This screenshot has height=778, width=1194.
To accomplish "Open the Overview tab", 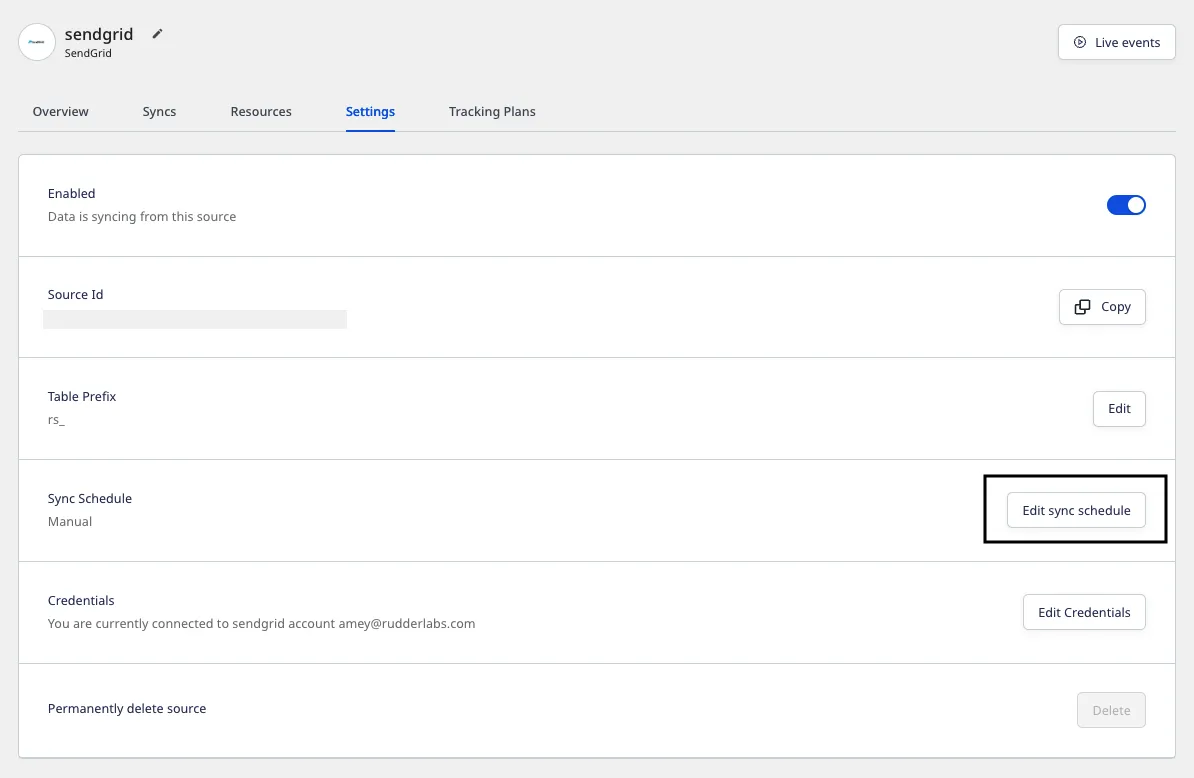I will (60, 111).
